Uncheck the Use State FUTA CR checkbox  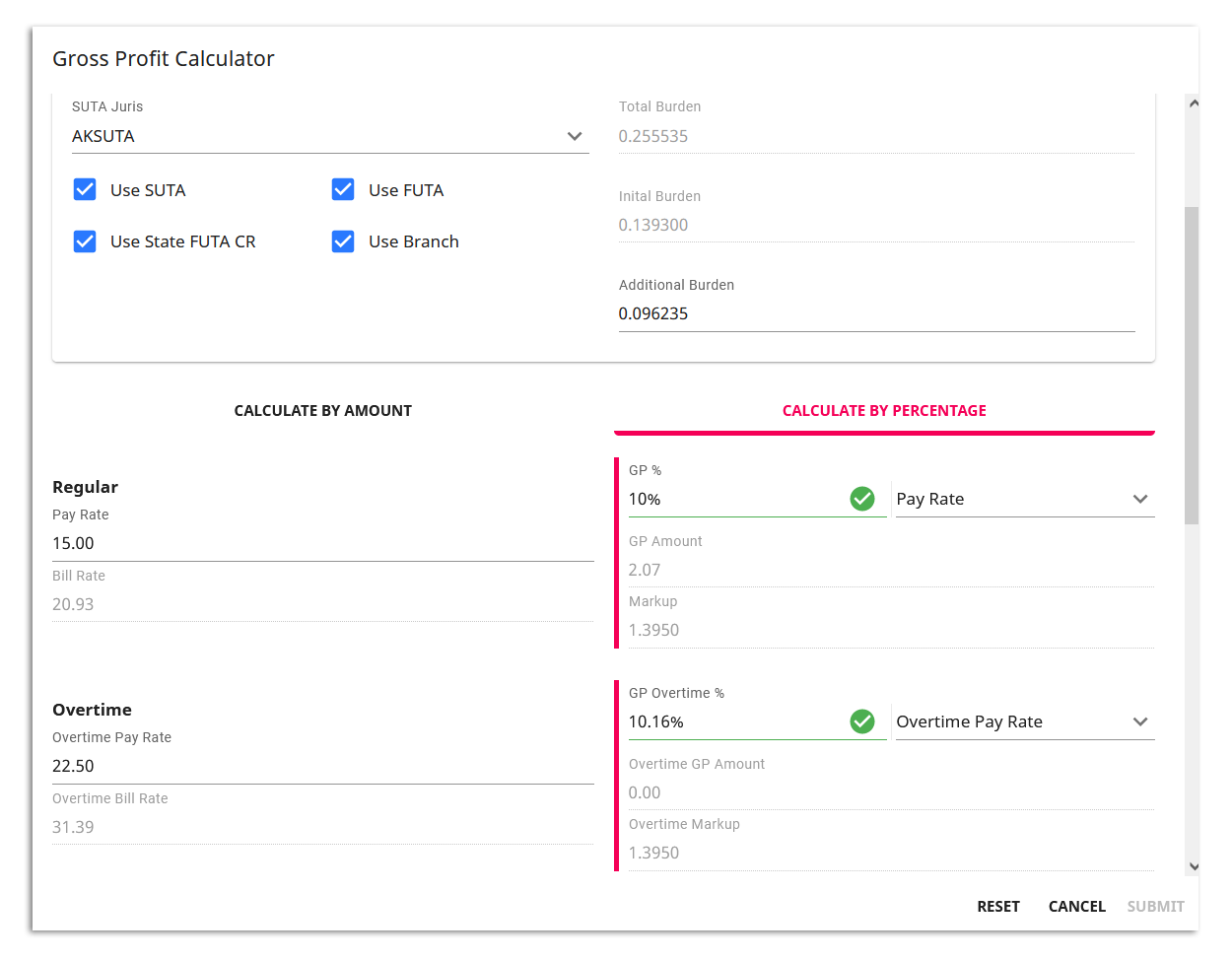tap(85, 241)
